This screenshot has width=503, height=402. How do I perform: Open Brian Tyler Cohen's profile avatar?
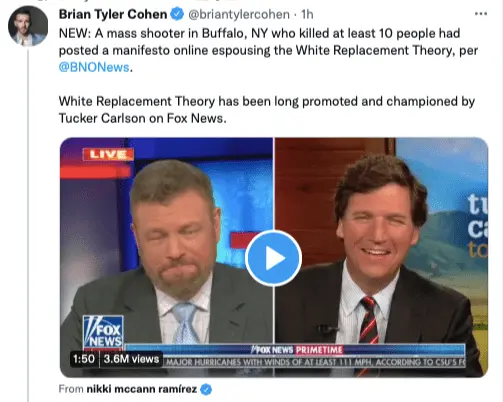tap(28, 26)
